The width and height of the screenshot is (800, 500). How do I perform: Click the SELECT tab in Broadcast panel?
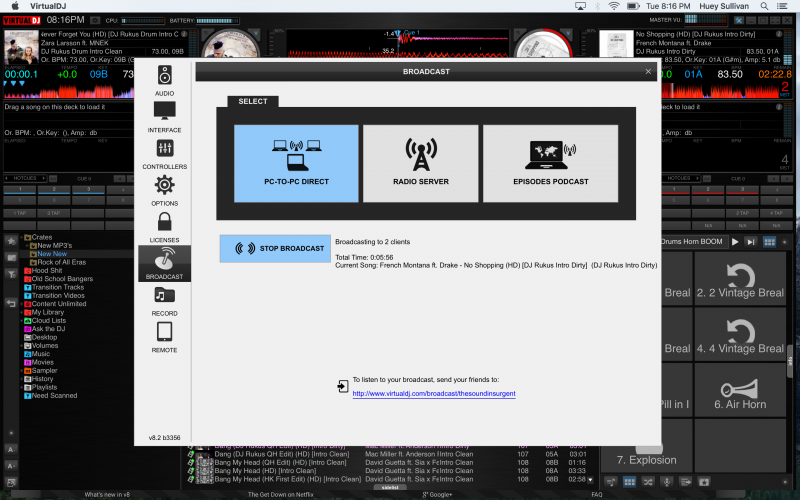[x=252, y=101]
